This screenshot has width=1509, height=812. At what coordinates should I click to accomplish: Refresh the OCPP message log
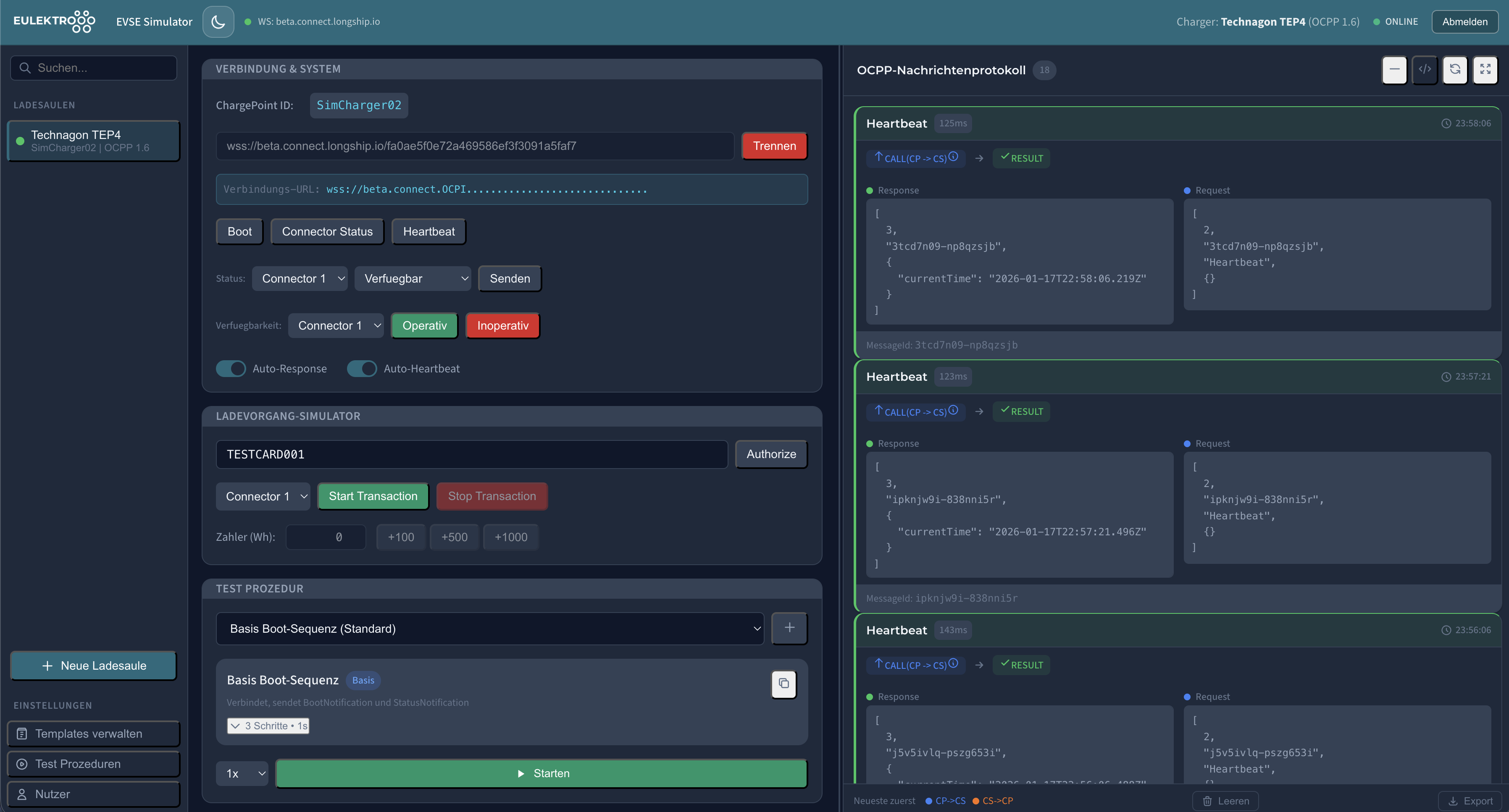[x=1456, y=70]
